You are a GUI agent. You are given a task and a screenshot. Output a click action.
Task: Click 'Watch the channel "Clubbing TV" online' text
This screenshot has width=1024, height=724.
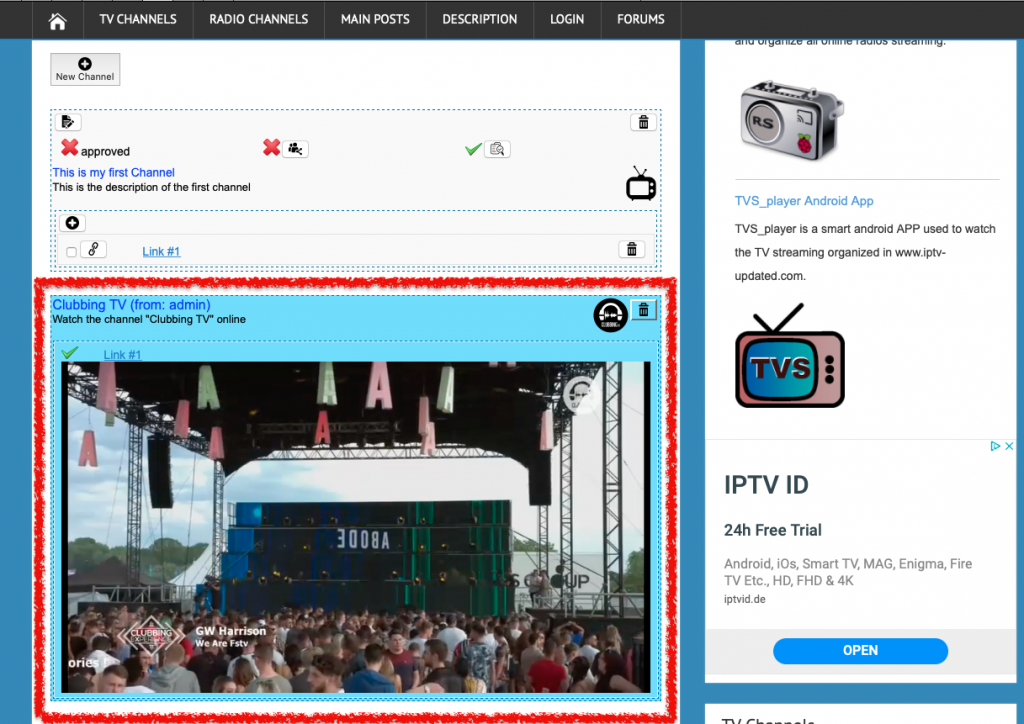[x=149, y=319]
